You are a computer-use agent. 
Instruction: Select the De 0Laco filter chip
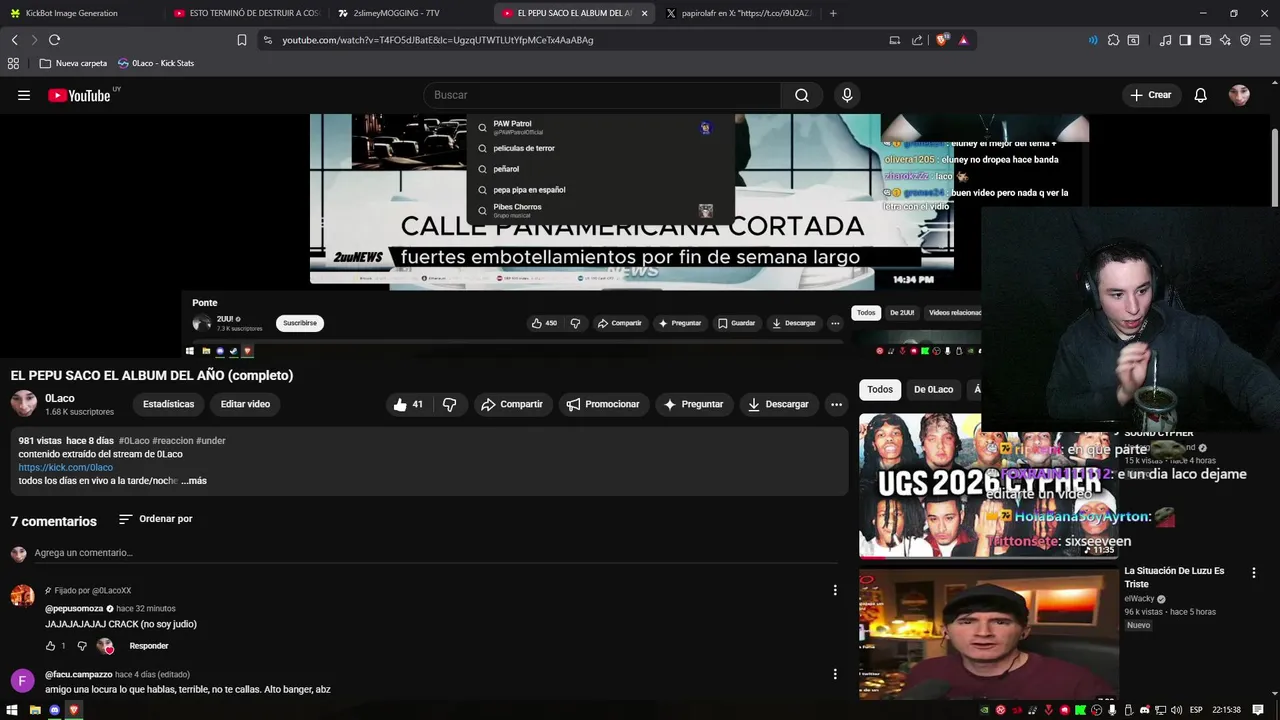933,389
